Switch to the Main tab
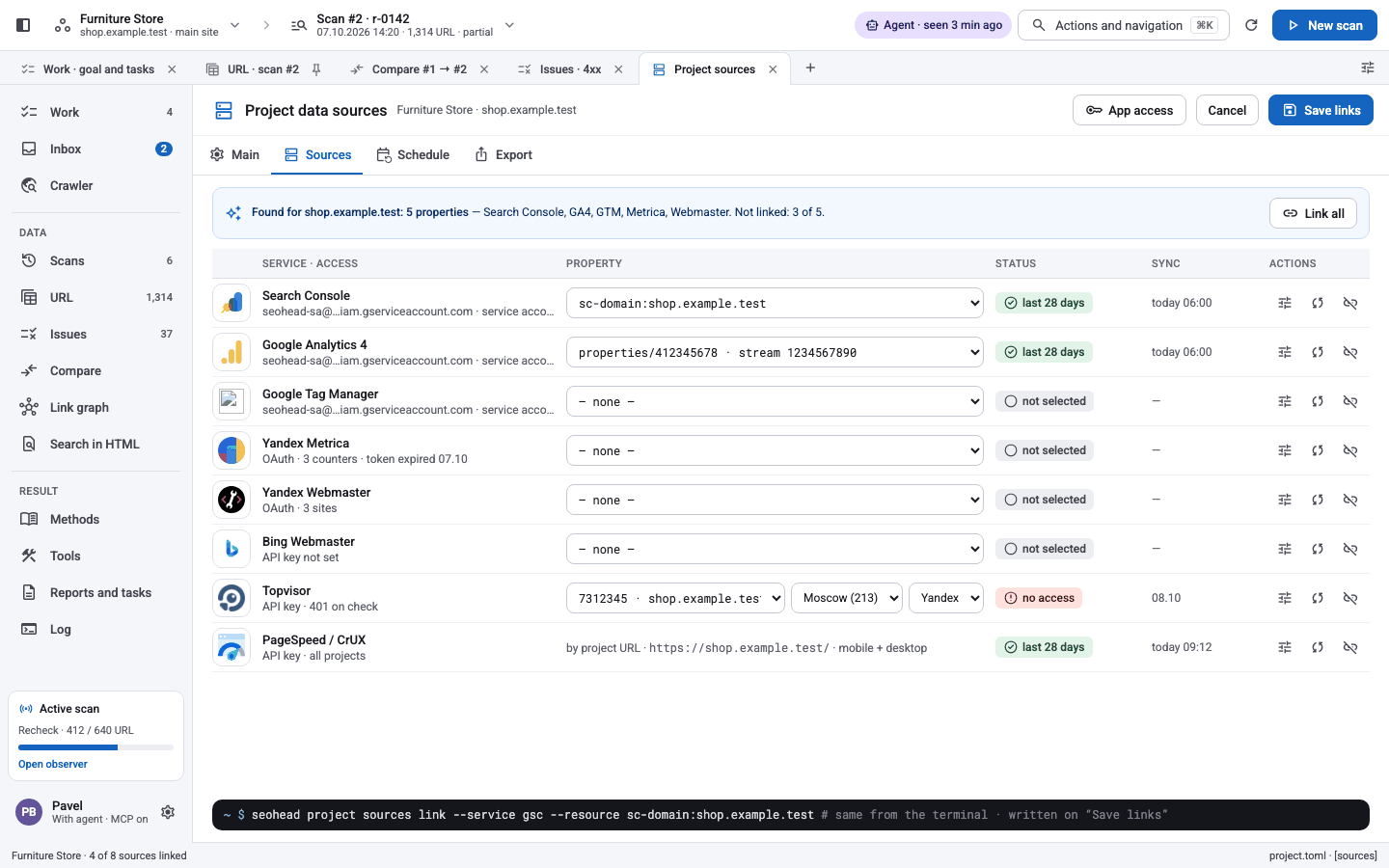The width and height of the screenshot is (1389, 868). (235, 154)
